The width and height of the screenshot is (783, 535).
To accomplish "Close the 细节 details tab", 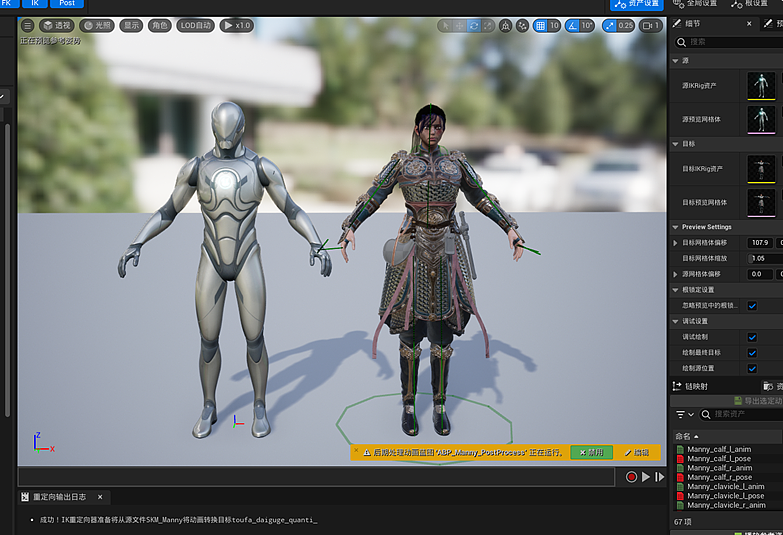I will click(749, 23).
